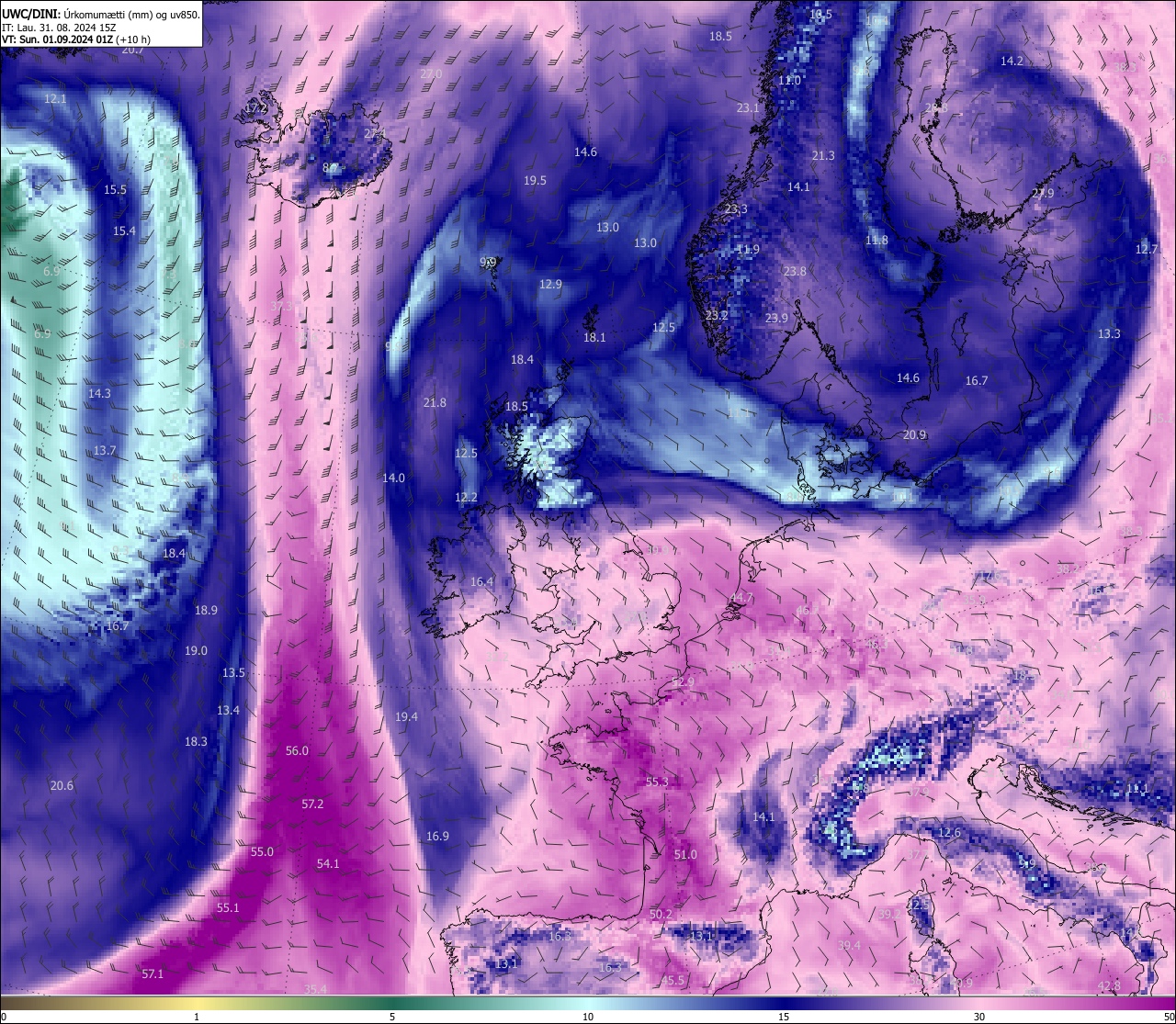Click the 20.6 value label
Image resolution: width=1176 pixels, height=1024 pixels.
[x=62, y=785]
